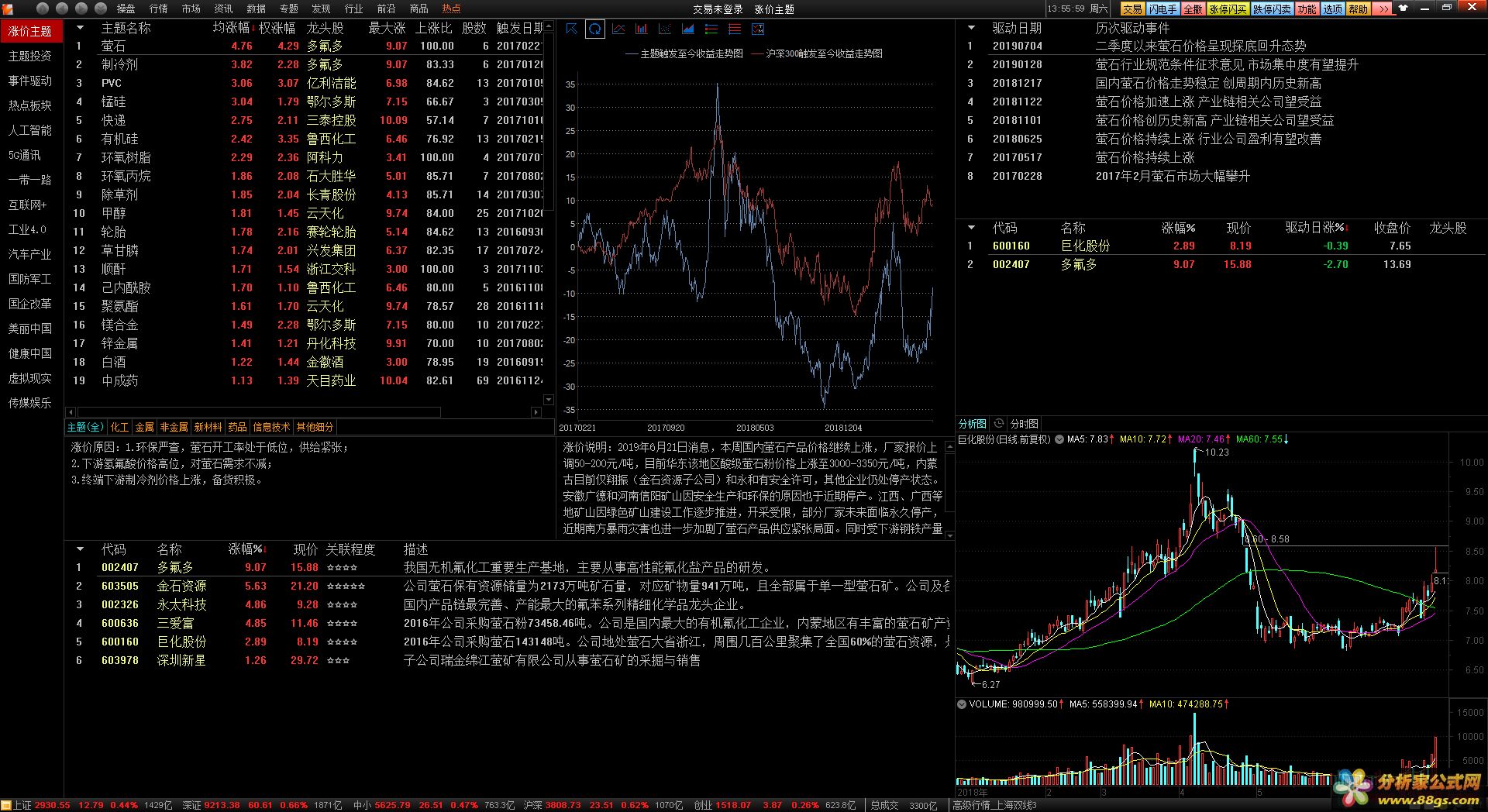
Task: Select 主题投资 in left sidebar
Action: click(x=30, y=56)
